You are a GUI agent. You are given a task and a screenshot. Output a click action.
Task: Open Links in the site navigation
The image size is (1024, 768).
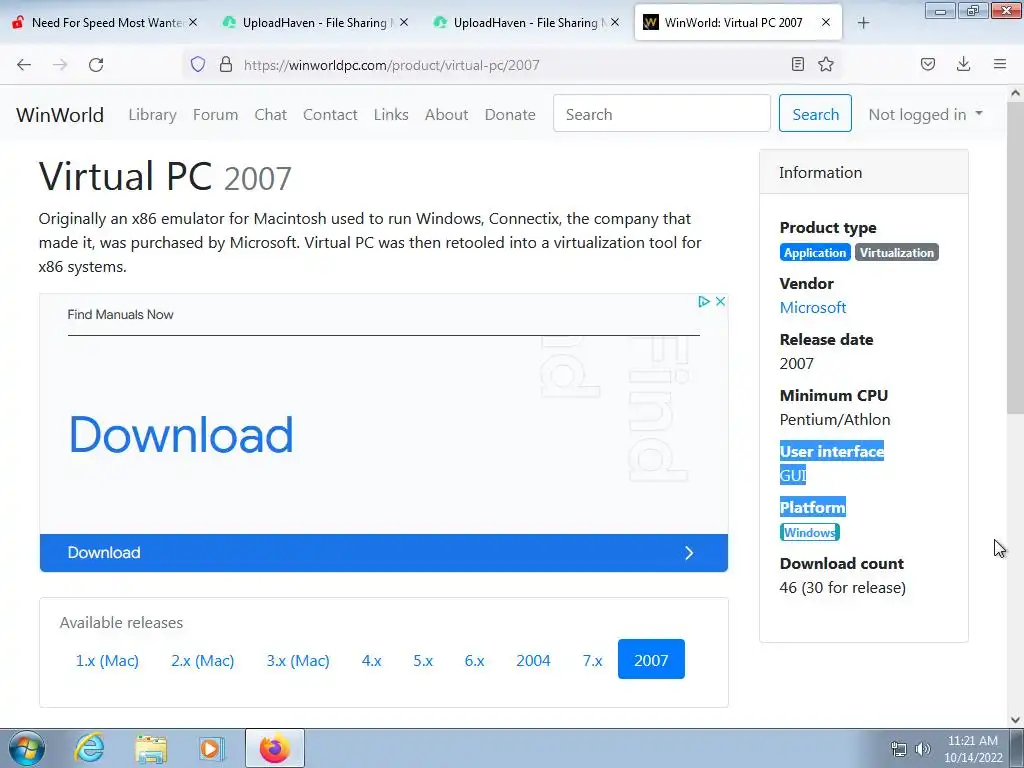391,114
